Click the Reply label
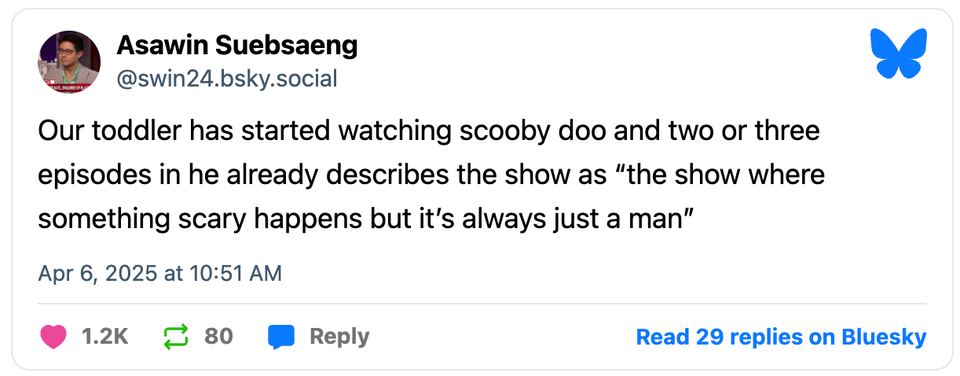 coord(339,337)
